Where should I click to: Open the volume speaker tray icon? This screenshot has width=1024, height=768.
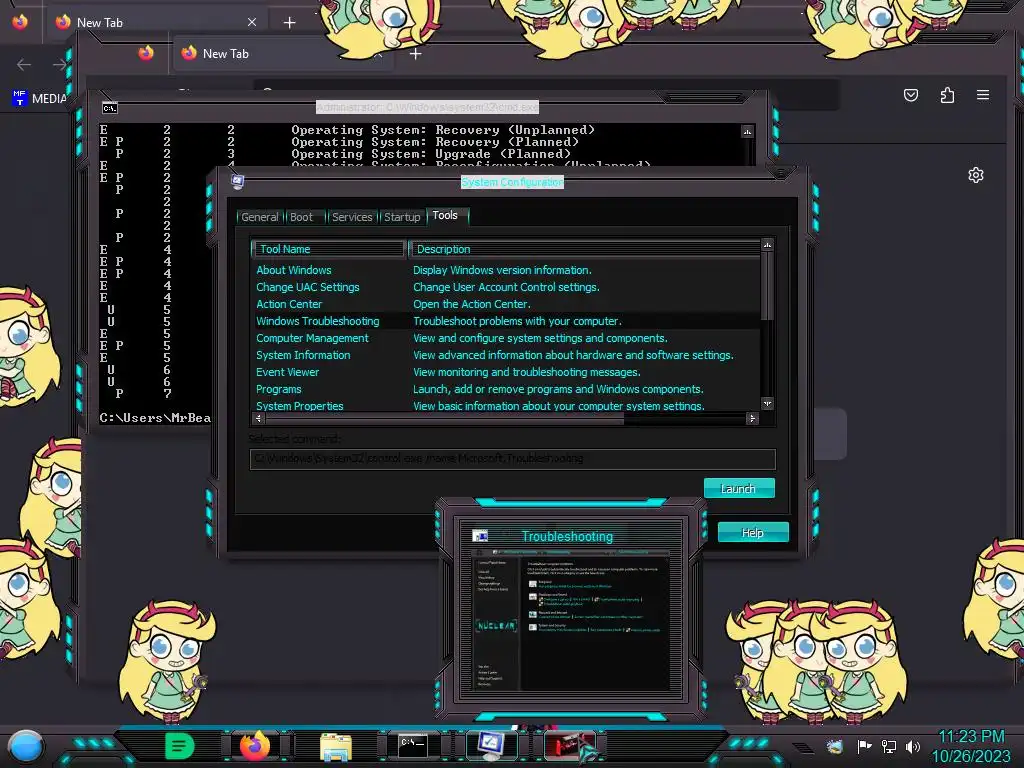913,746
